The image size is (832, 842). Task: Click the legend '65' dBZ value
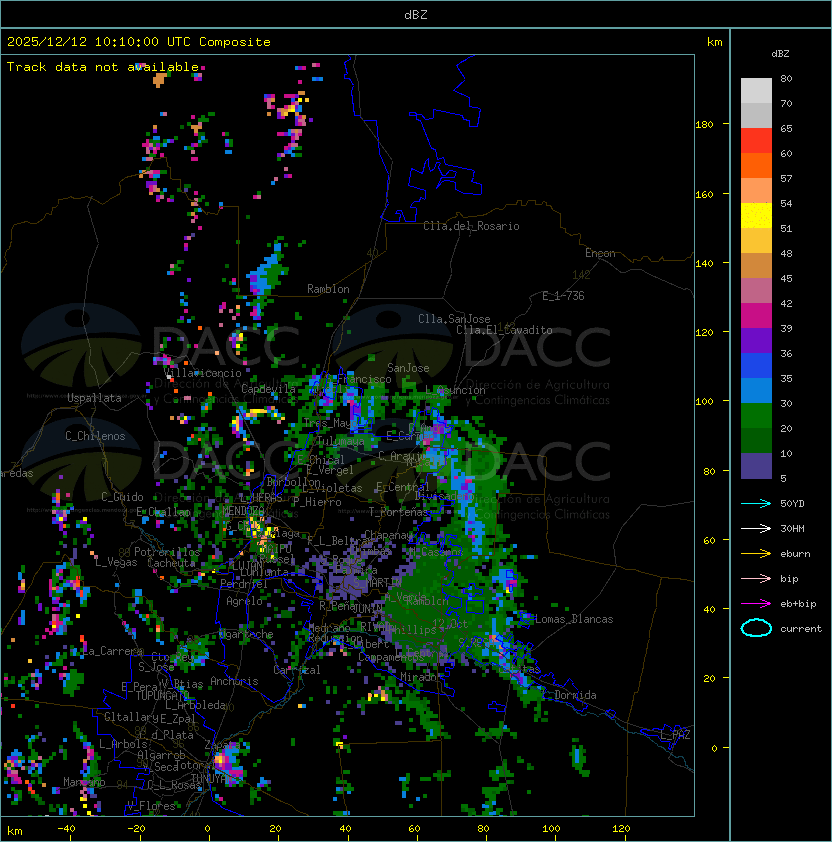pyautogui.click(x=786, y=128)
